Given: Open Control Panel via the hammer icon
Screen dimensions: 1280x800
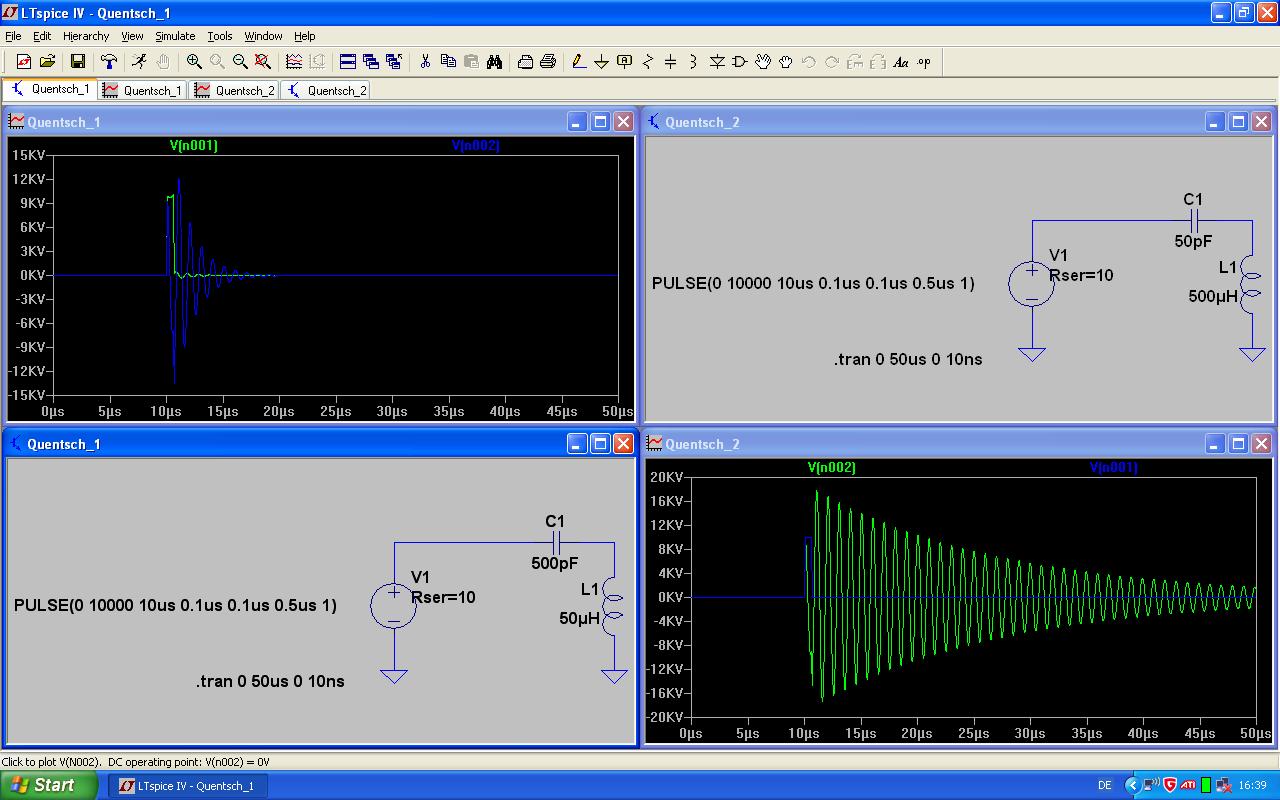Looking at the screenshot, I should click(x=109, y=62).
